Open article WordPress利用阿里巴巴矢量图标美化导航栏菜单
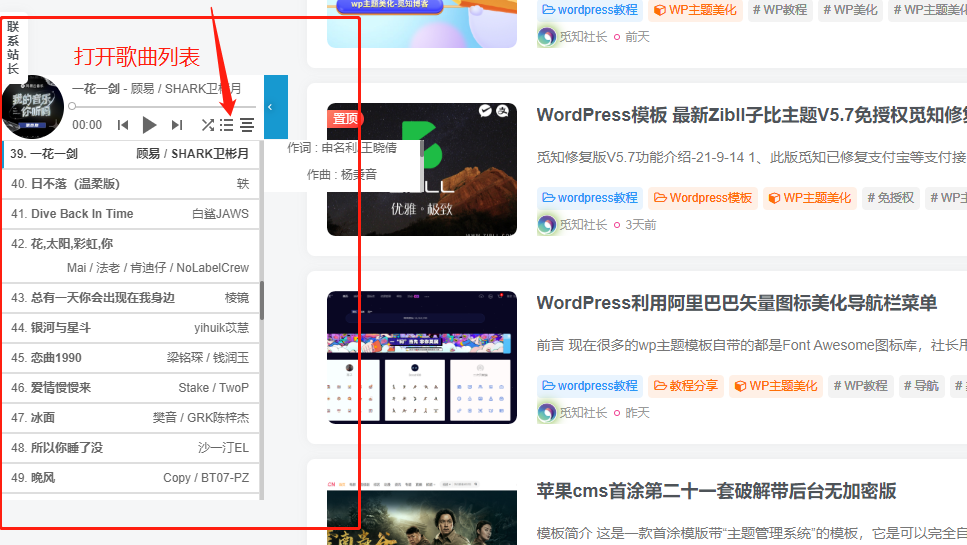Image resolution: width=967 pixels, height=545 pixels. point(736,303)
